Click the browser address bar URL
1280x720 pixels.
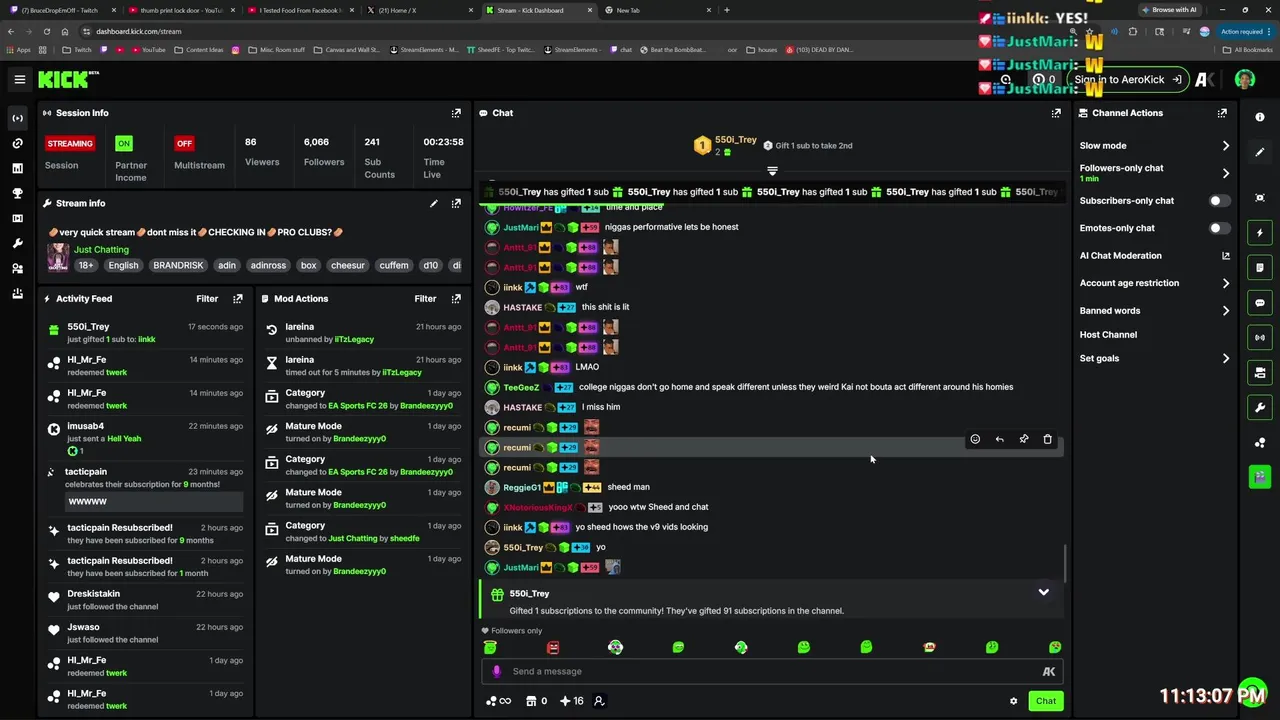(x=139, y=31)
